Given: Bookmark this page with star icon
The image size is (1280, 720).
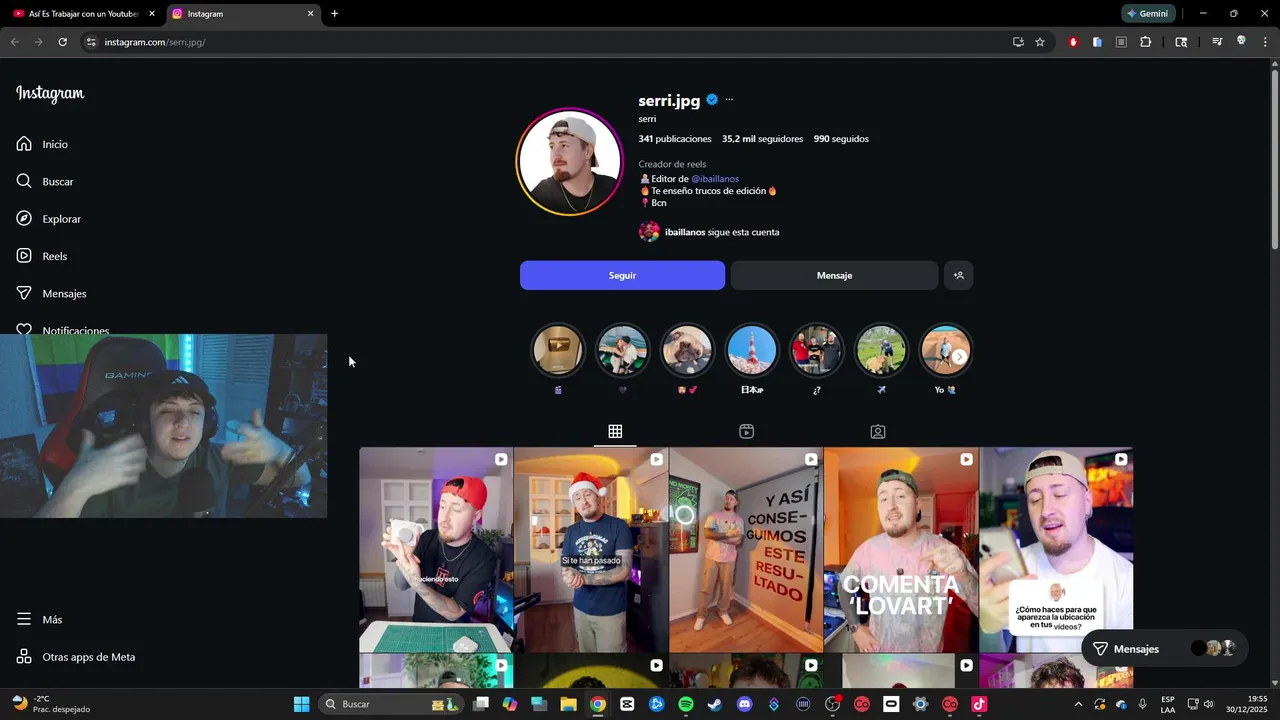Looking at the screenshot, I should 1040,42.
